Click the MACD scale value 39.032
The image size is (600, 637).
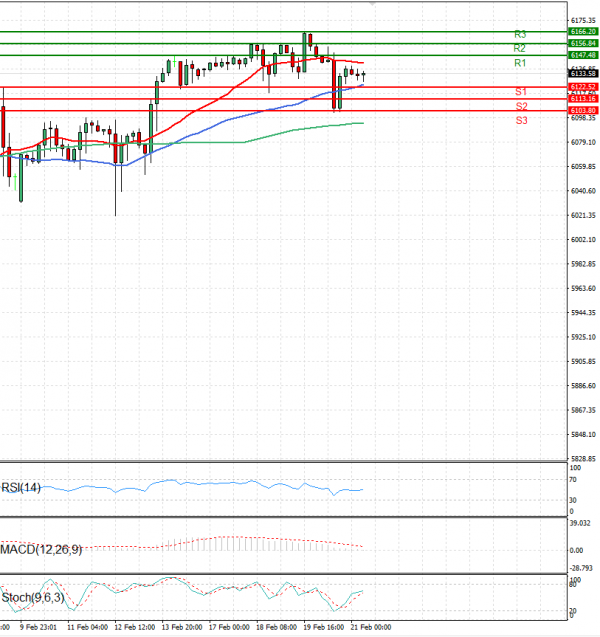580,523
